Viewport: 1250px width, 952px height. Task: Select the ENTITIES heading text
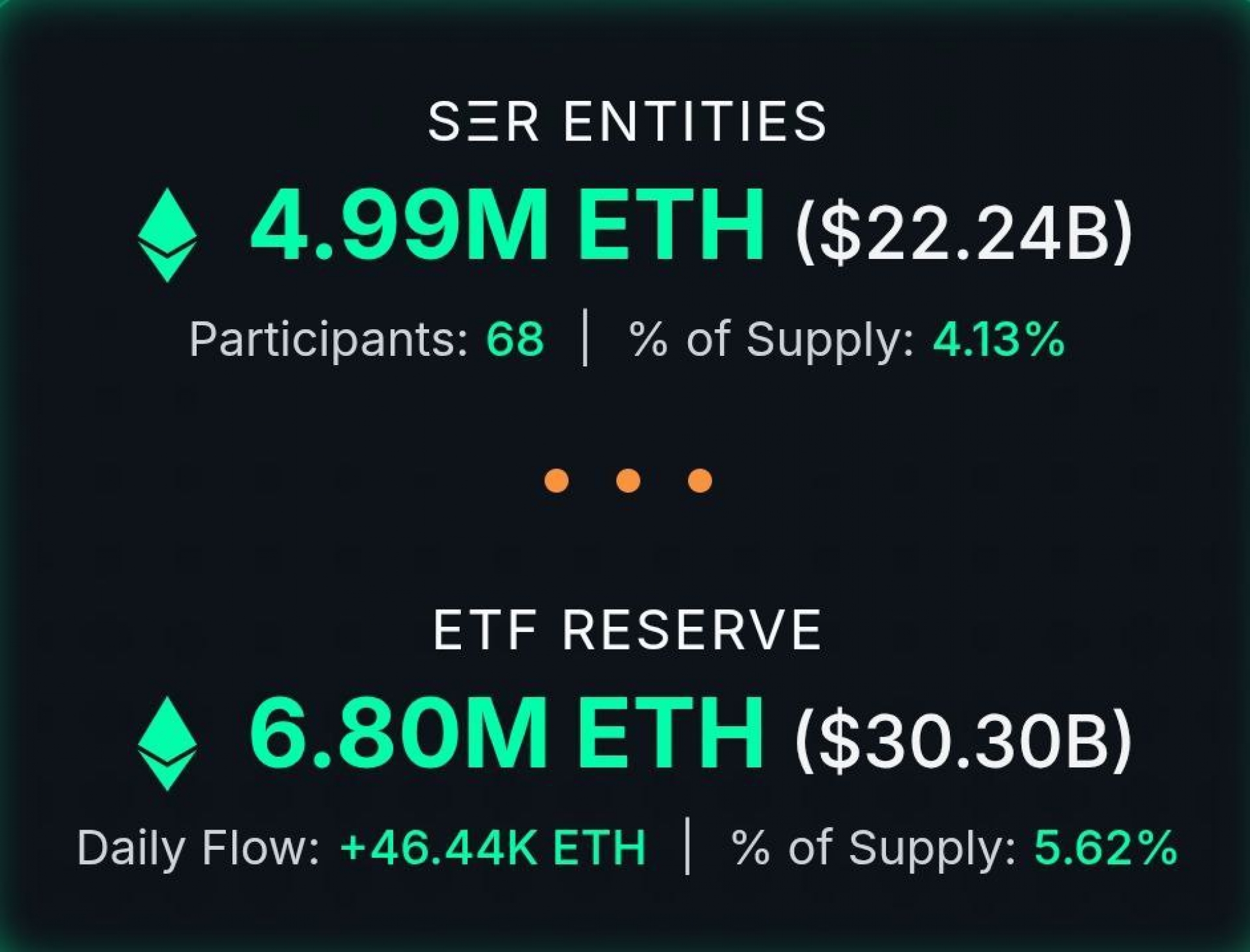(x=695, y=122)
